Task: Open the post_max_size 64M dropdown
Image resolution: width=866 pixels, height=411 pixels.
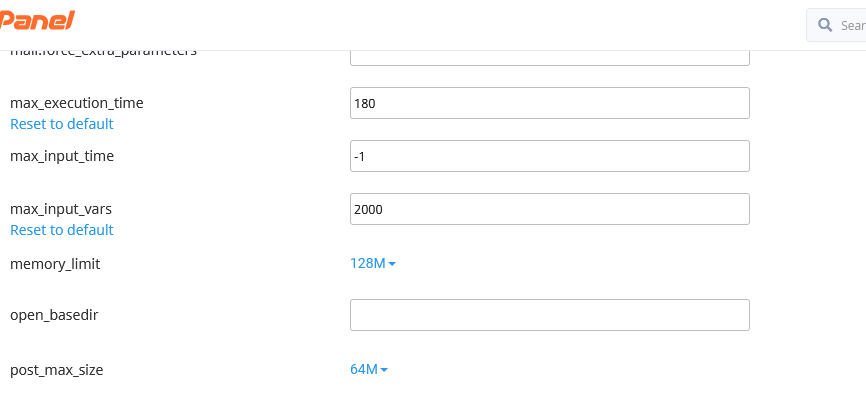Action: tap(364, 369)
